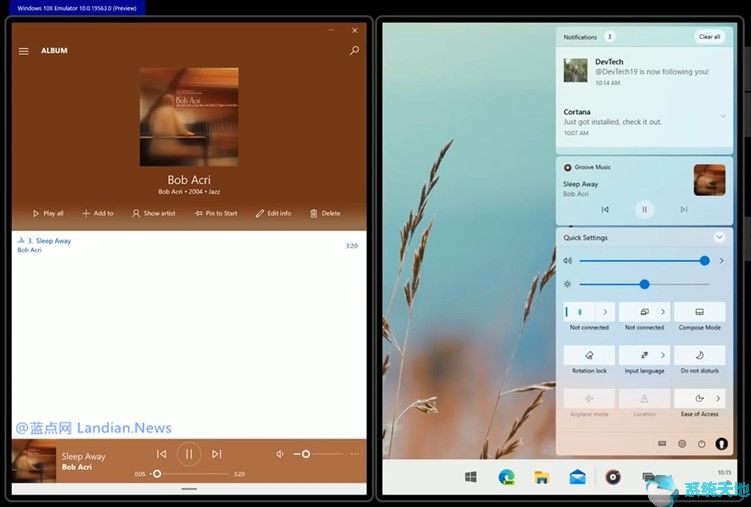This screenshot has height=507, width=751.
Task: Expand project display options arrow
Action: pos(663,312)
